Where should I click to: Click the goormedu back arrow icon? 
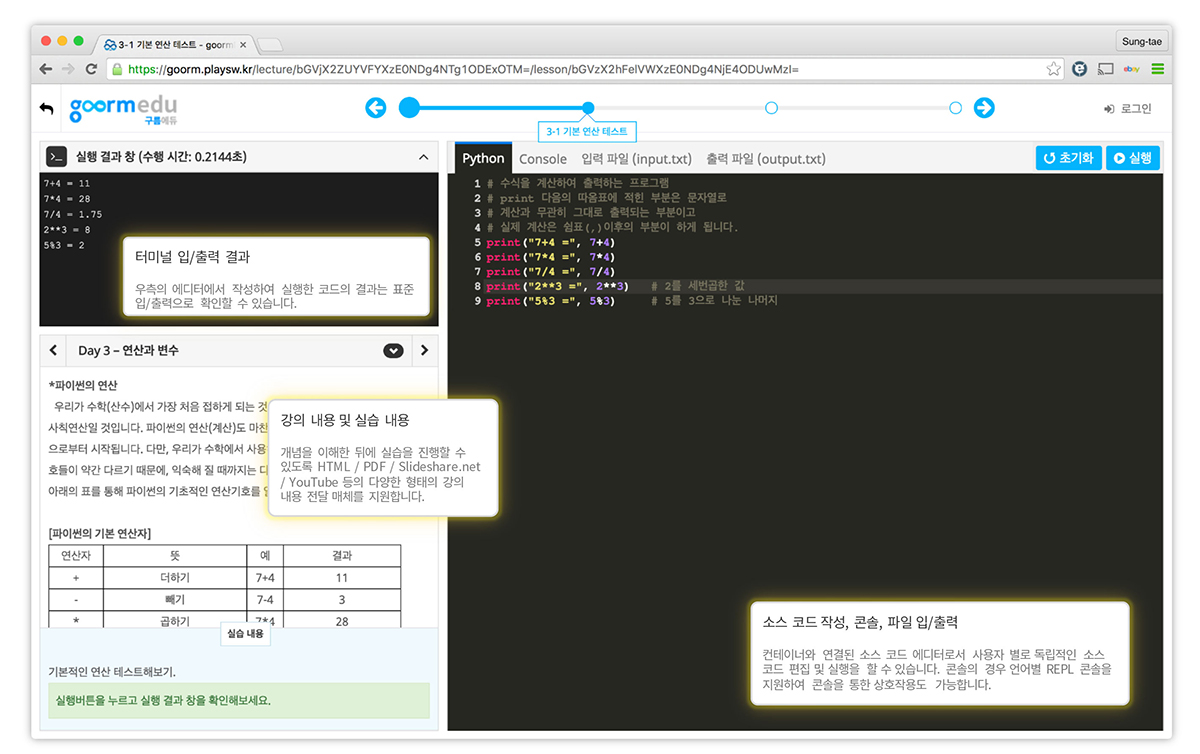(x=47, y=108)
